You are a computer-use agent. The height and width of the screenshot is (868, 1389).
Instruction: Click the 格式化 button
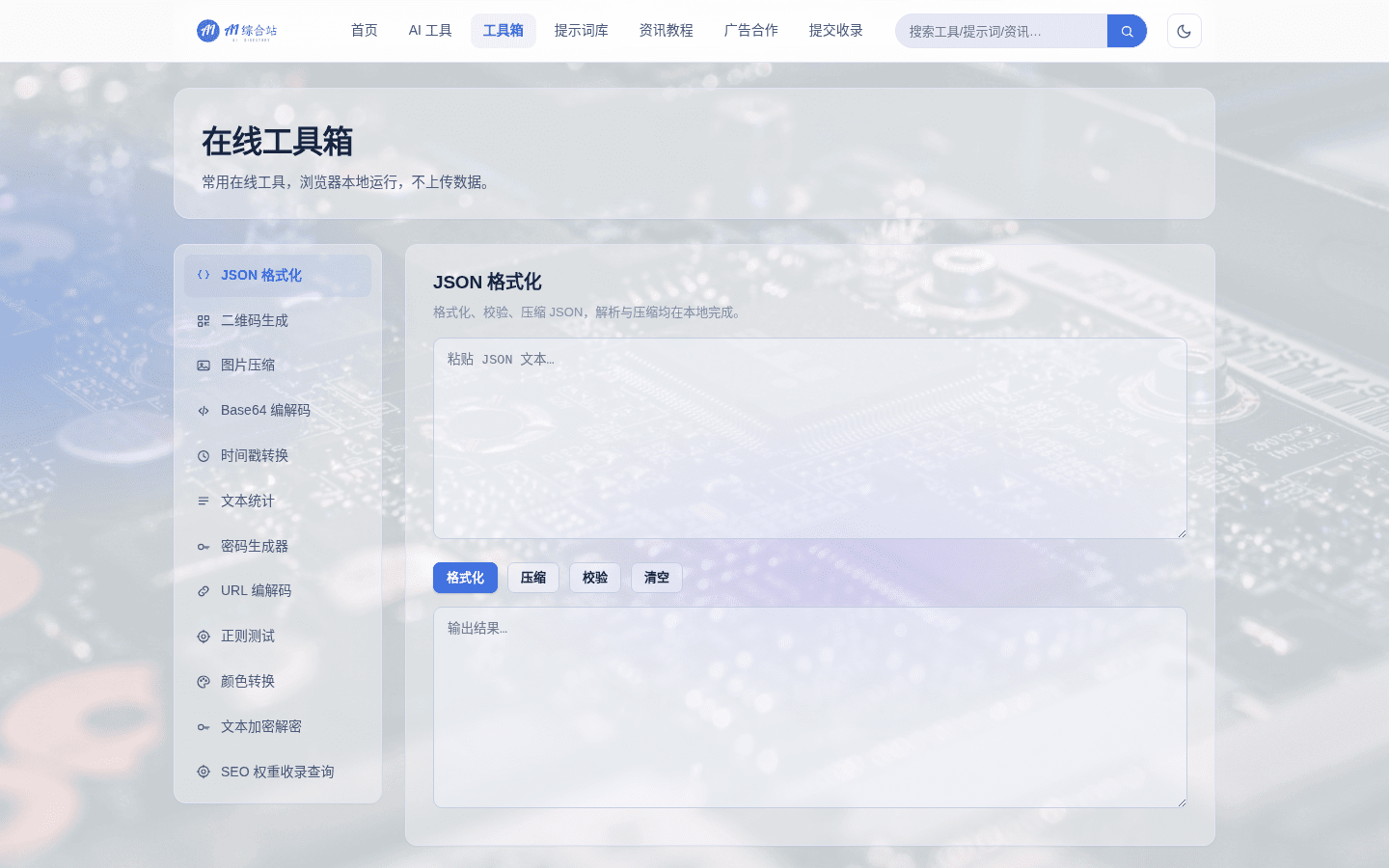click(x=465, y=578)
